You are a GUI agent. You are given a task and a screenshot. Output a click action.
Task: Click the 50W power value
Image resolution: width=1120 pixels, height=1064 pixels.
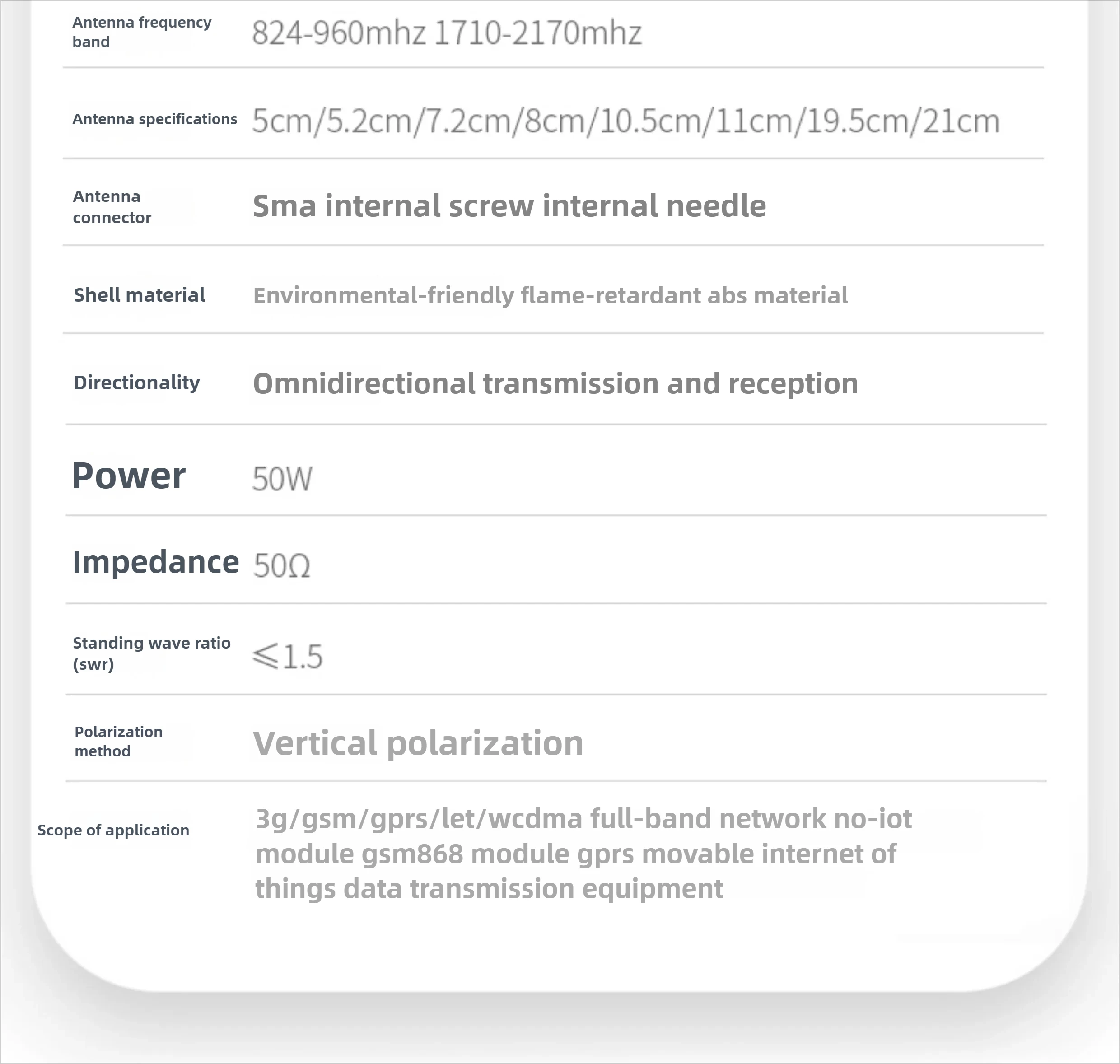(282, 479)
